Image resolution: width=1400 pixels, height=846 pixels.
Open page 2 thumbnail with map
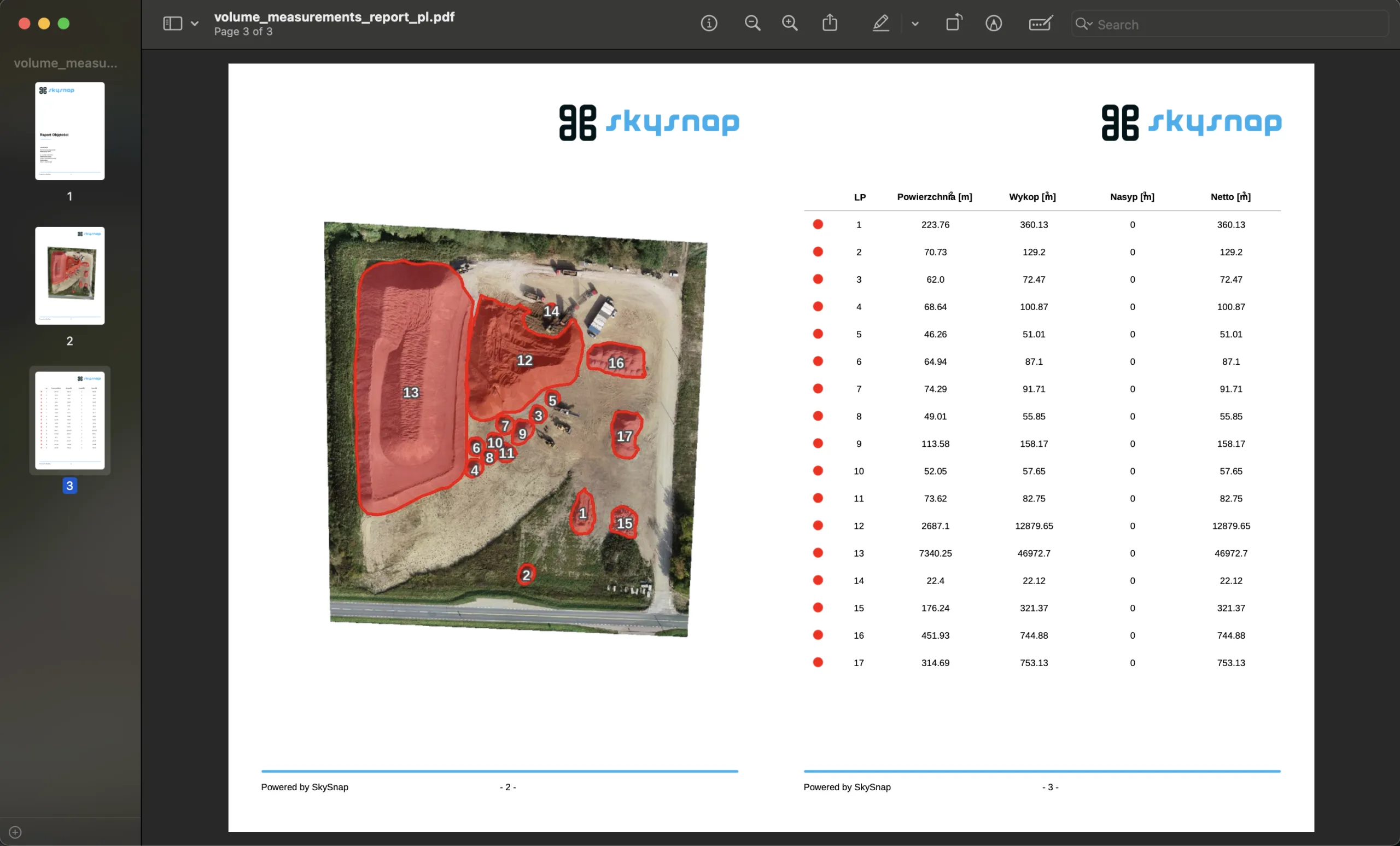(70, 276)
